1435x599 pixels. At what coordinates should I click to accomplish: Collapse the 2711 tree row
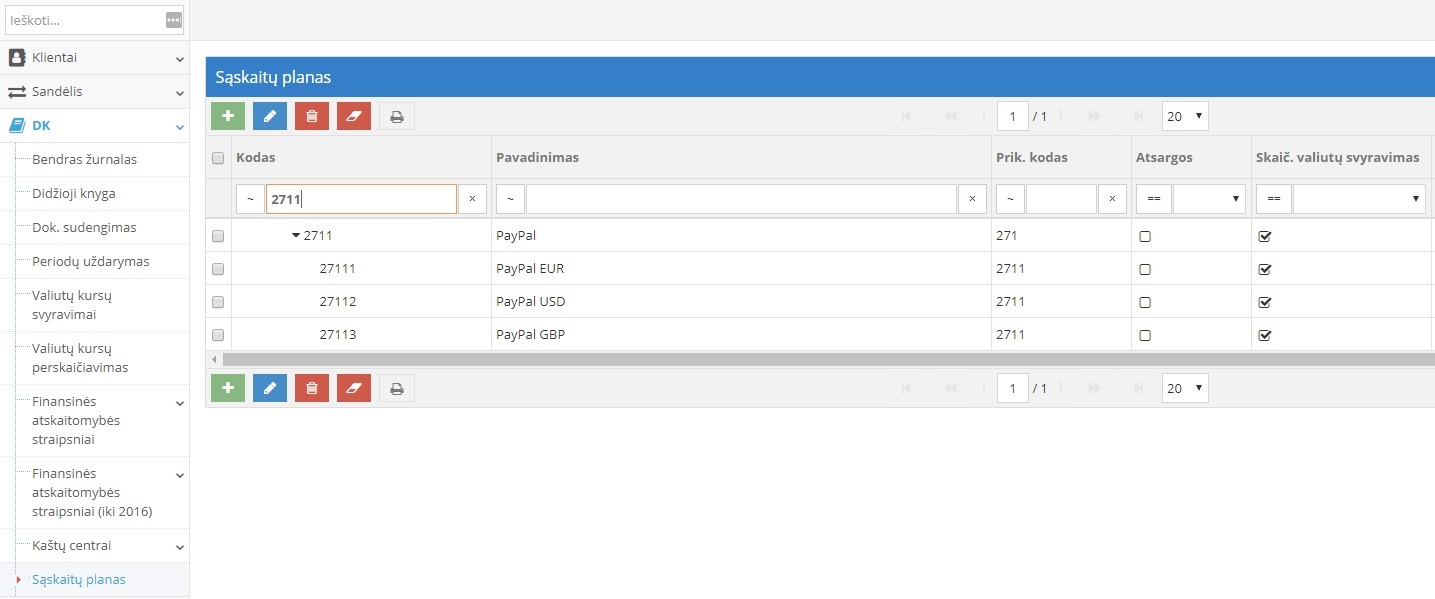click(295, 236)
